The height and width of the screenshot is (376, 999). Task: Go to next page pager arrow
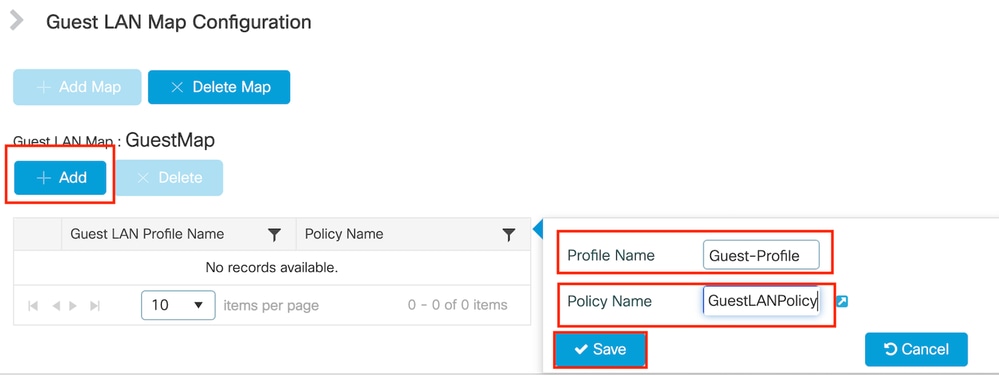[73, 306]
